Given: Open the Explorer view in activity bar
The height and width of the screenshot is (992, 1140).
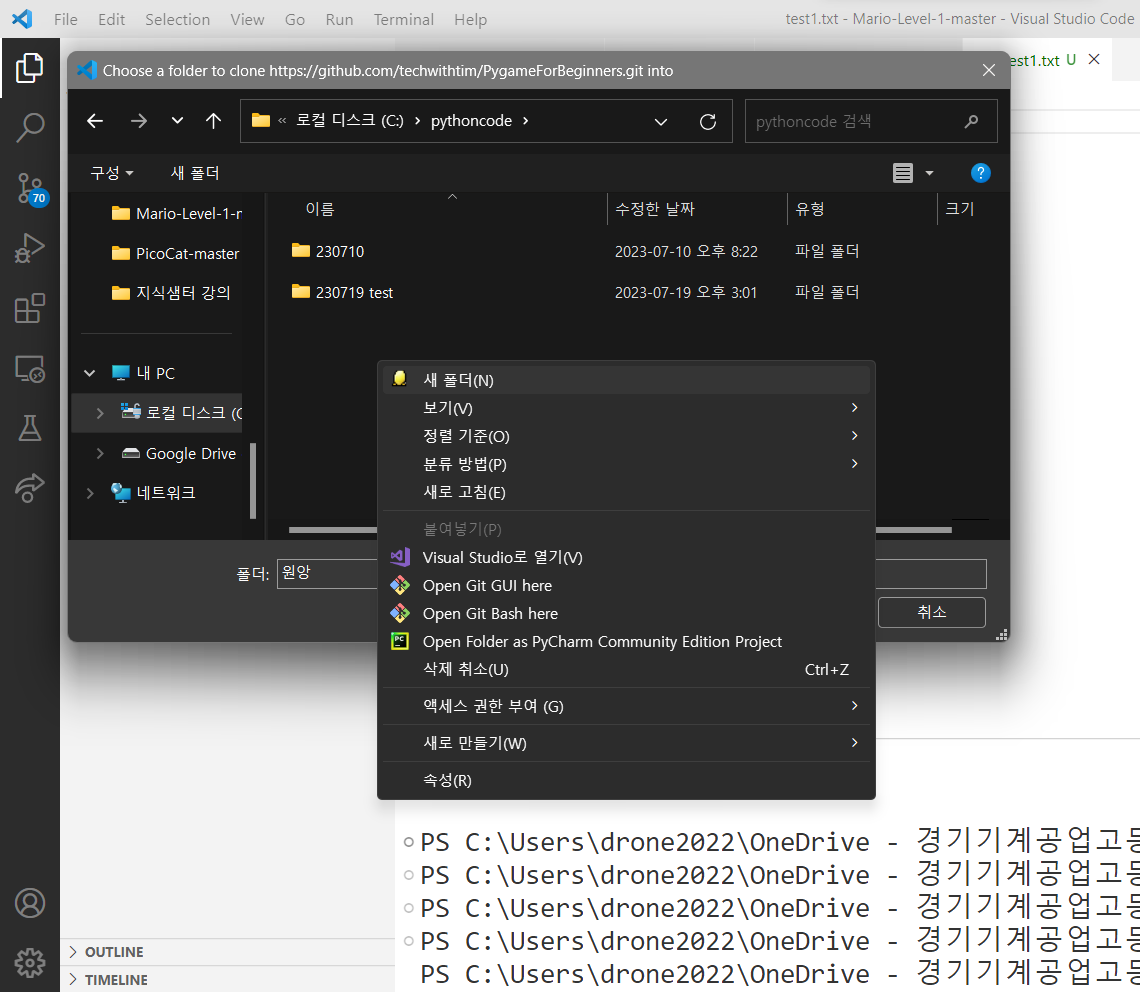Looking at the screenshot, I should coord(30,68).
